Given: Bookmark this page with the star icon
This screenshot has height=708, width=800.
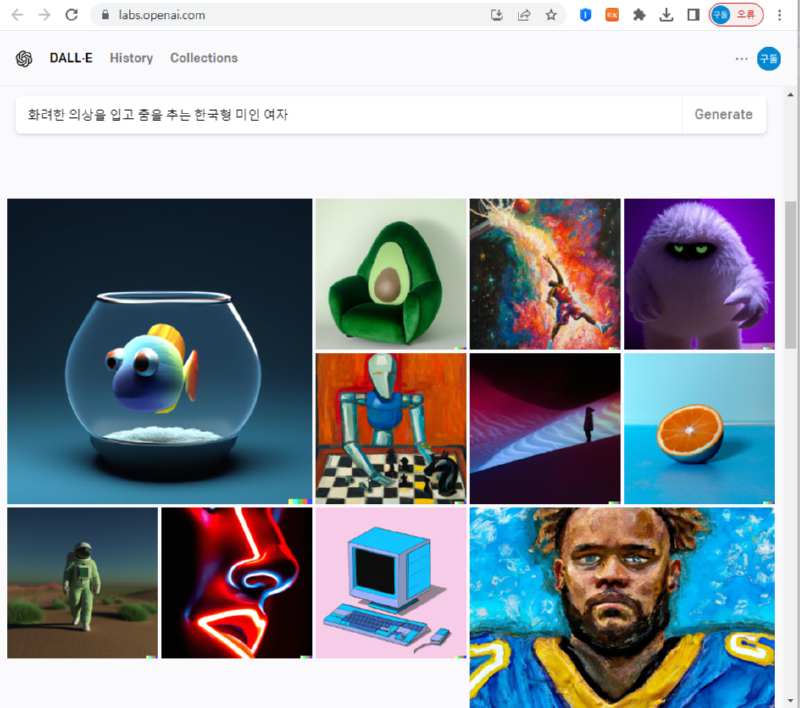Looking at the screenshot, I should (551, 15).
